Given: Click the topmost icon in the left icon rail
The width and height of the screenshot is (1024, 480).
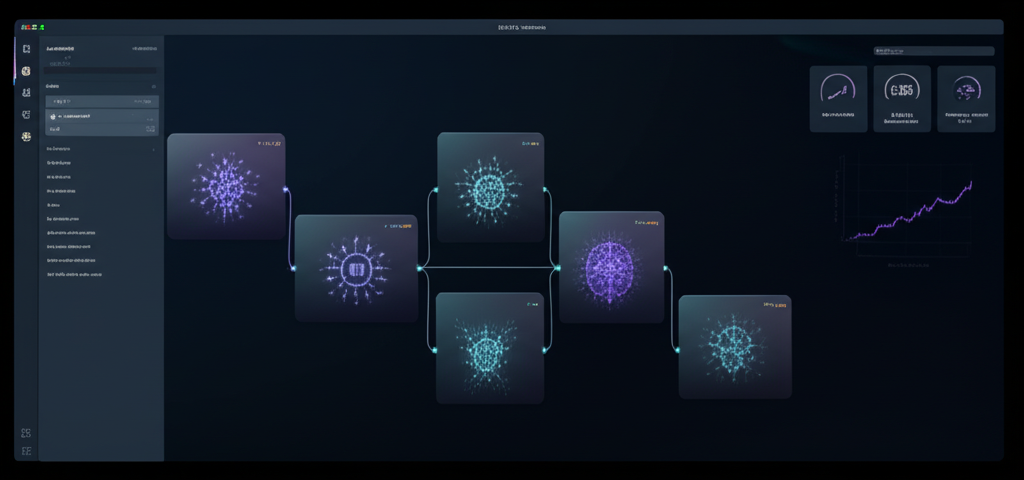Looking at the screenshot, I should click(26, 49).
